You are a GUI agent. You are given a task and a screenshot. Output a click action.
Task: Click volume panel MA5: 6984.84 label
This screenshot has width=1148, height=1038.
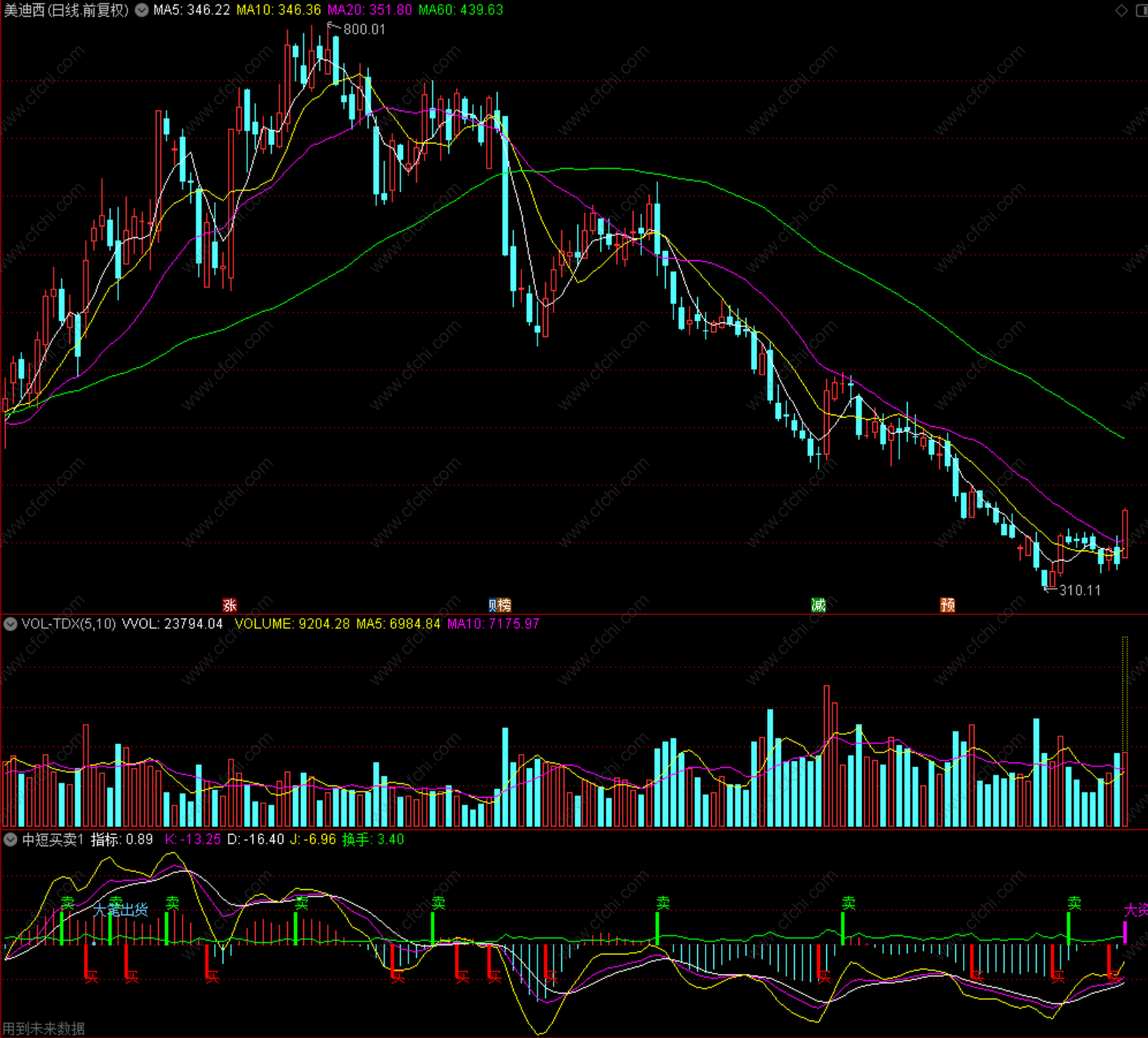pyautogui.click(x=399, y=623)
